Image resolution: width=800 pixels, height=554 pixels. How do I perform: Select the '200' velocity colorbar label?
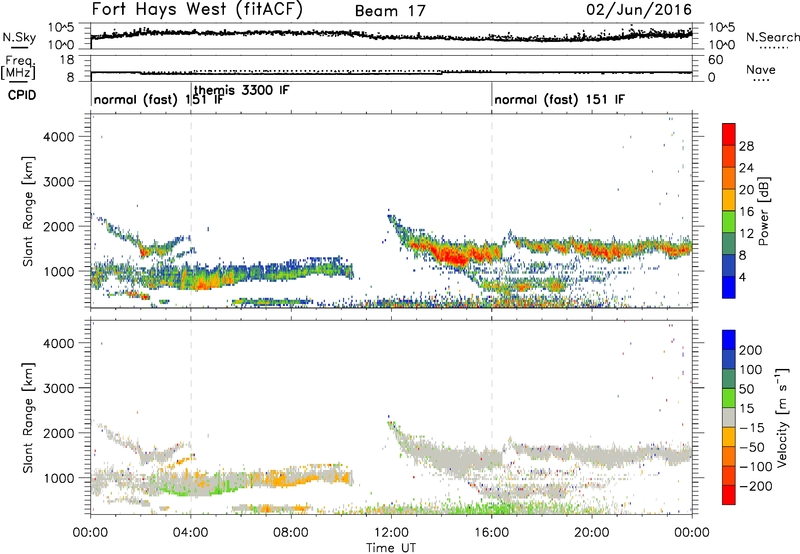(x=751, y=350)
